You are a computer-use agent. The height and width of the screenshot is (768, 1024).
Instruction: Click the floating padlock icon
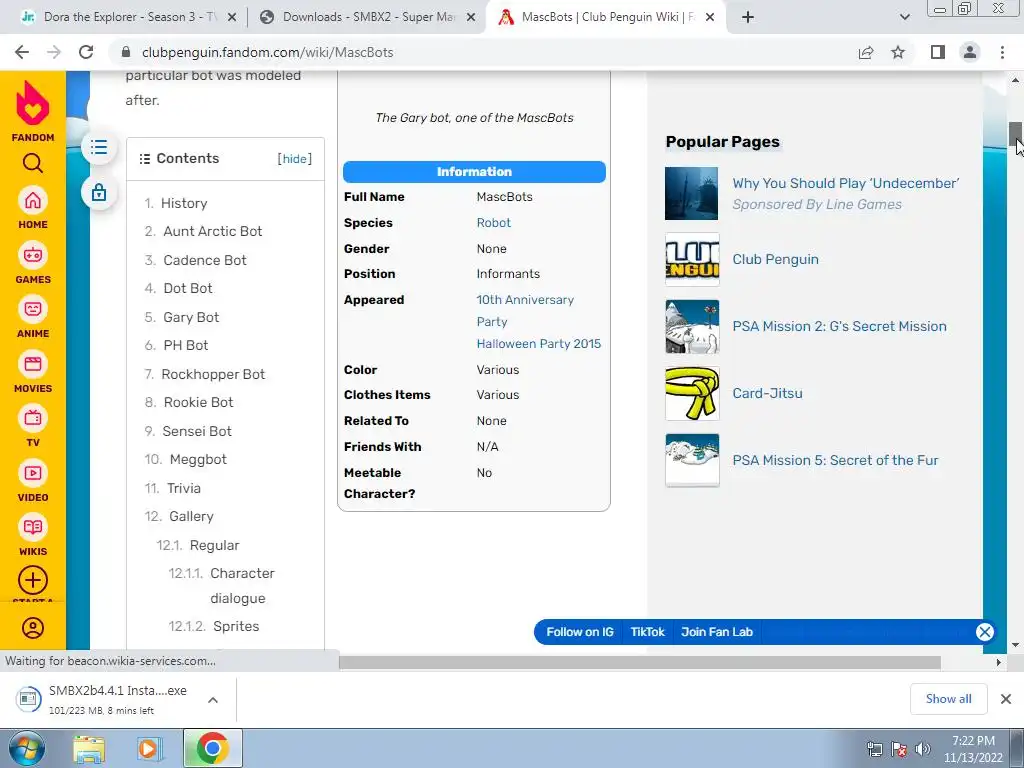point(99,193)
